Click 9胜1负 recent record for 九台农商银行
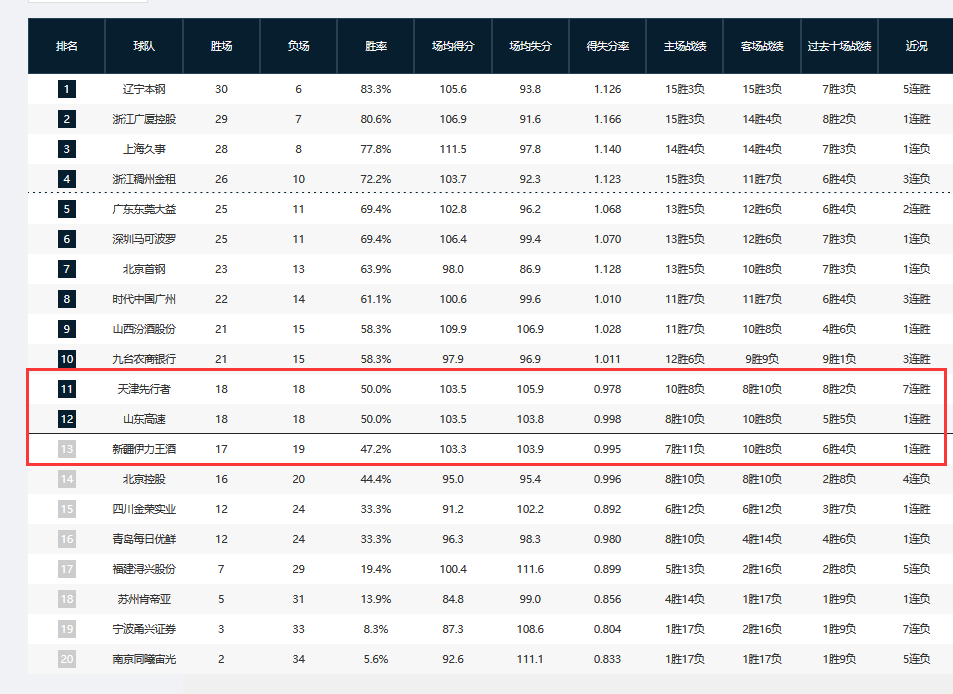 point(839,359)
